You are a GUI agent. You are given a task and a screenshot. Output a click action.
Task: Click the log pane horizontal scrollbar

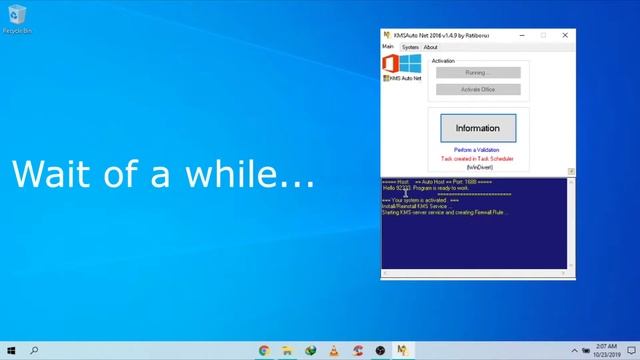(474, 273)
